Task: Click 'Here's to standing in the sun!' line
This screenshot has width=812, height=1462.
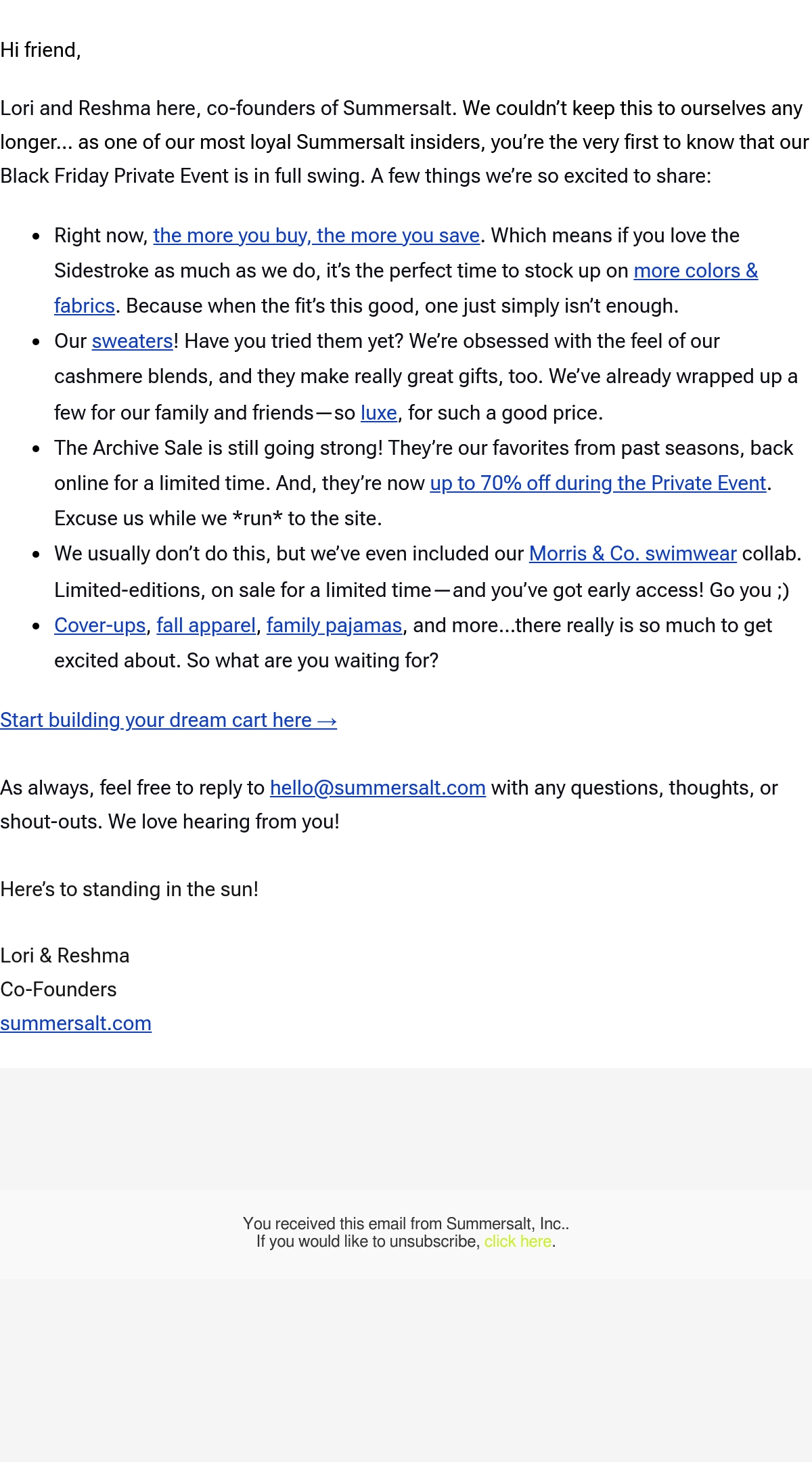Action: [129, 889]
